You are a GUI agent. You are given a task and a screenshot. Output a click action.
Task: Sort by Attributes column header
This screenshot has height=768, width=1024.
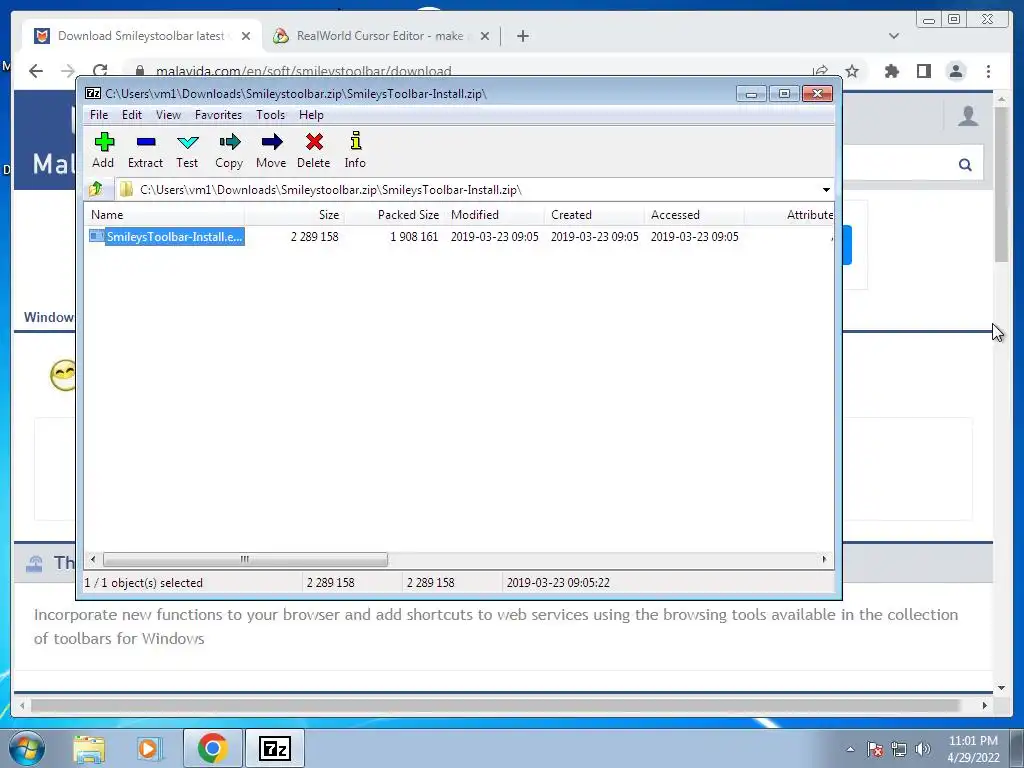[x=790, y=215]
